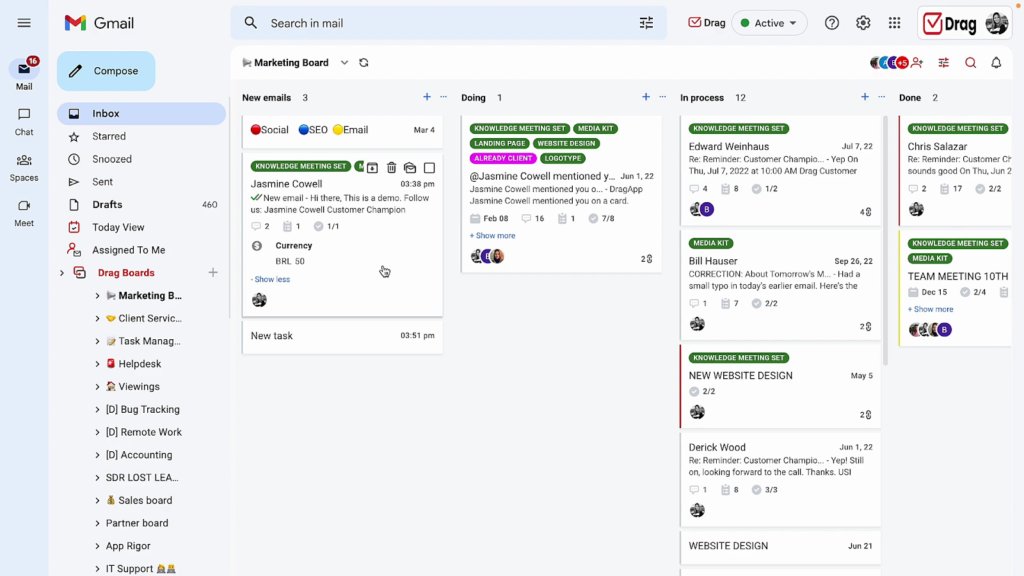Open Doing column options menu
The image size is (1024, 576).
point(662,97)
